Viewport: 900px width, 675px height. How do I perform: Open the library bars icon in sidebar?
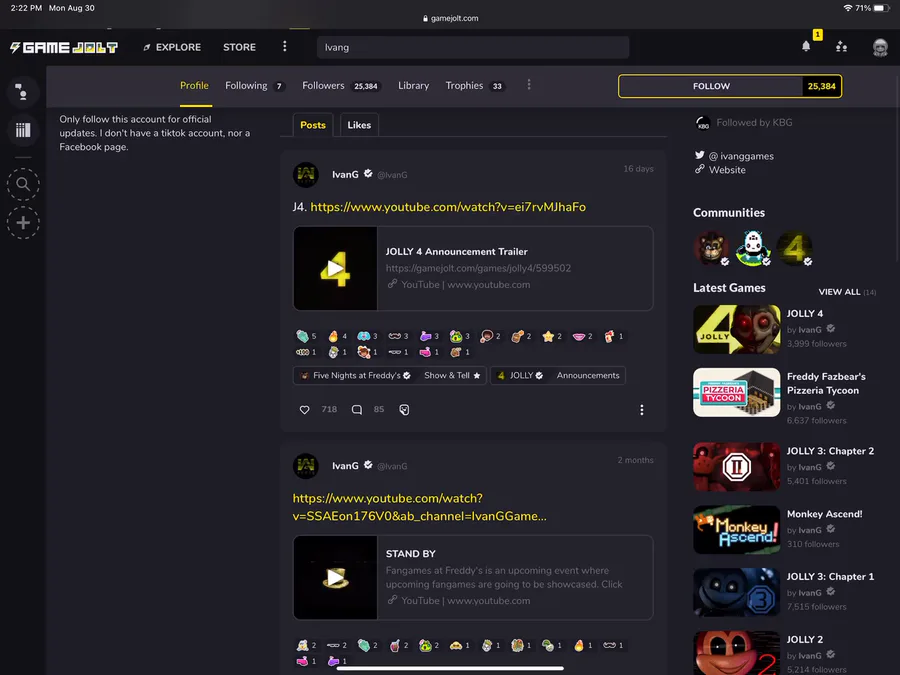coord(23,130)
